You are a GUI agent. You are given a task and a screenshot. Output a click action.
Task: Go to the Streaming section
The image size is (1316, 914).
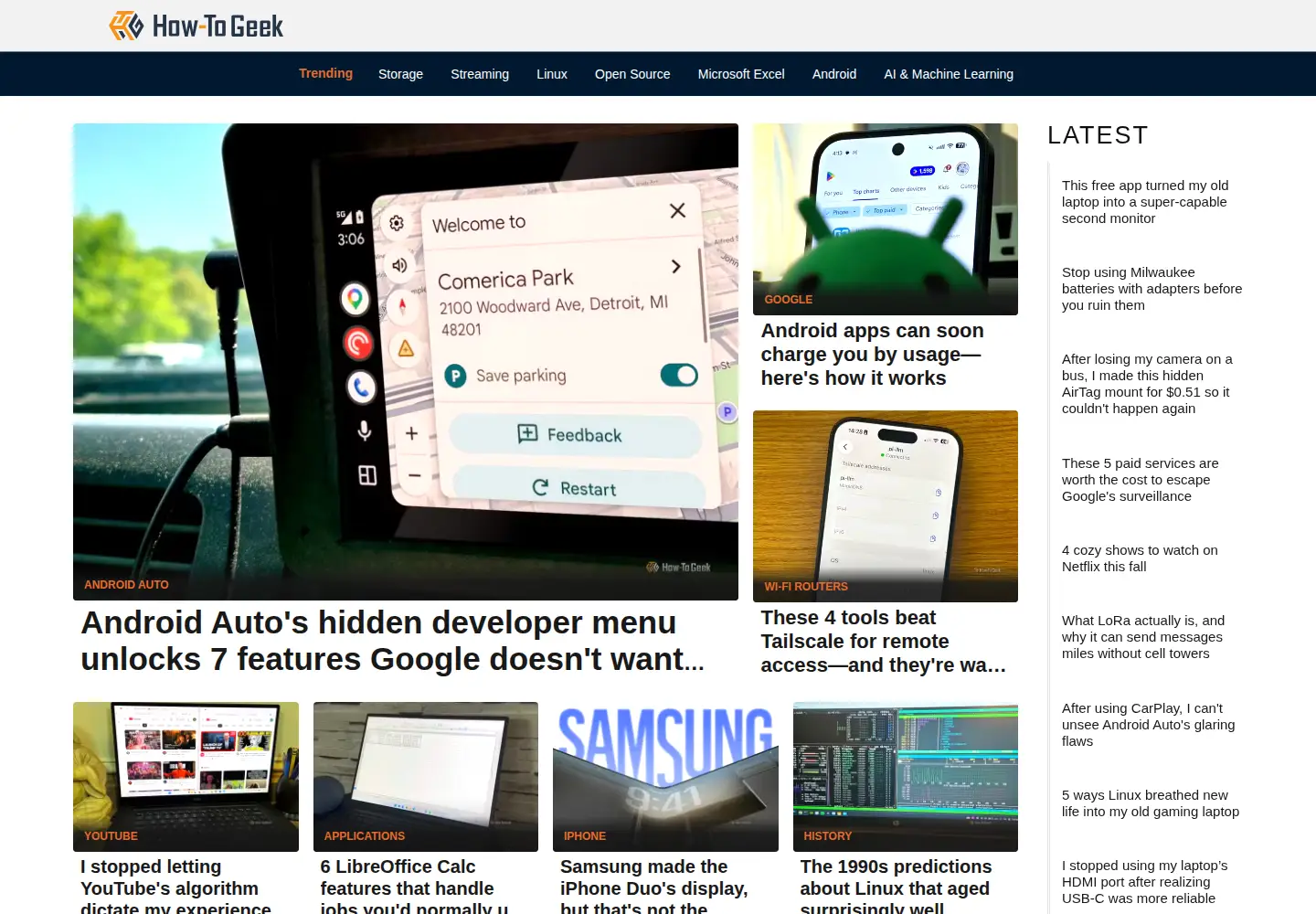point(480,74)
